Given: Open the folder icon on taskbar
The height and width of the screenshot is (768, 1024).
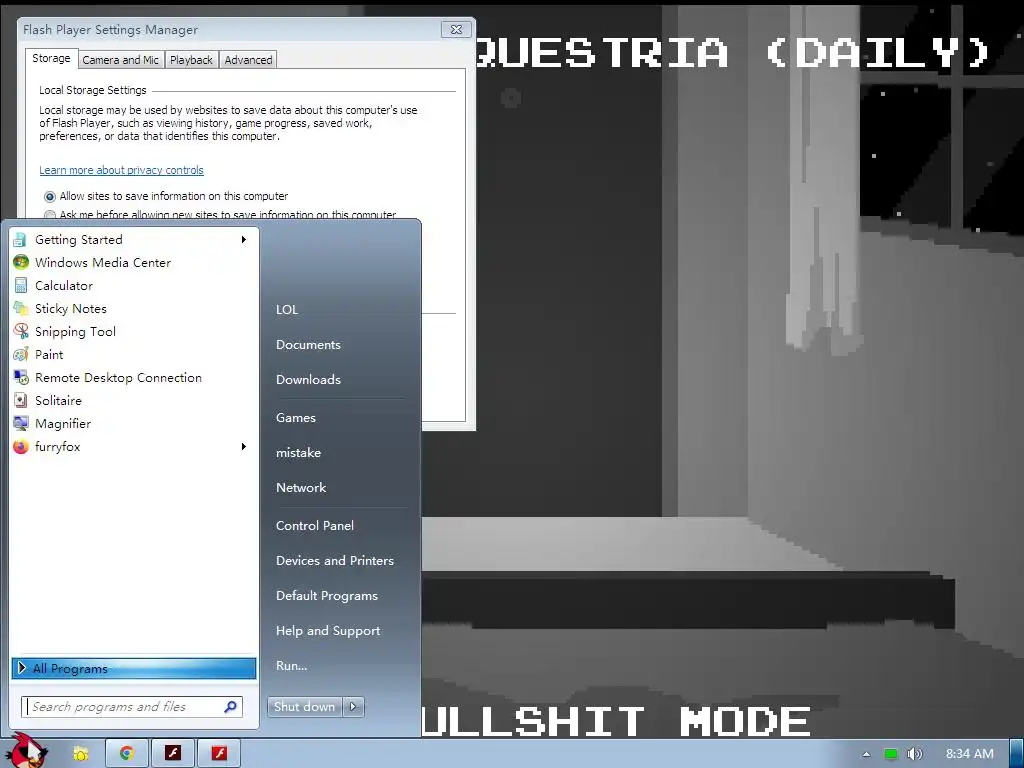Looking at the screenshot, I should click(80, 754).
